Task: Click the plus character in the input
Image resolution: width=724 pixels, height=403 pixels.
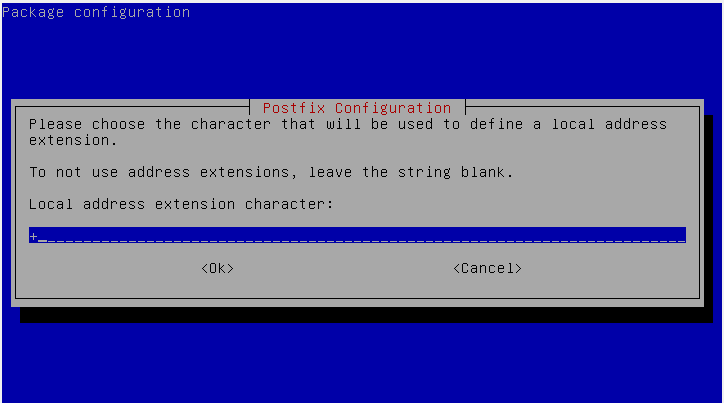Action: coord(33,236)
